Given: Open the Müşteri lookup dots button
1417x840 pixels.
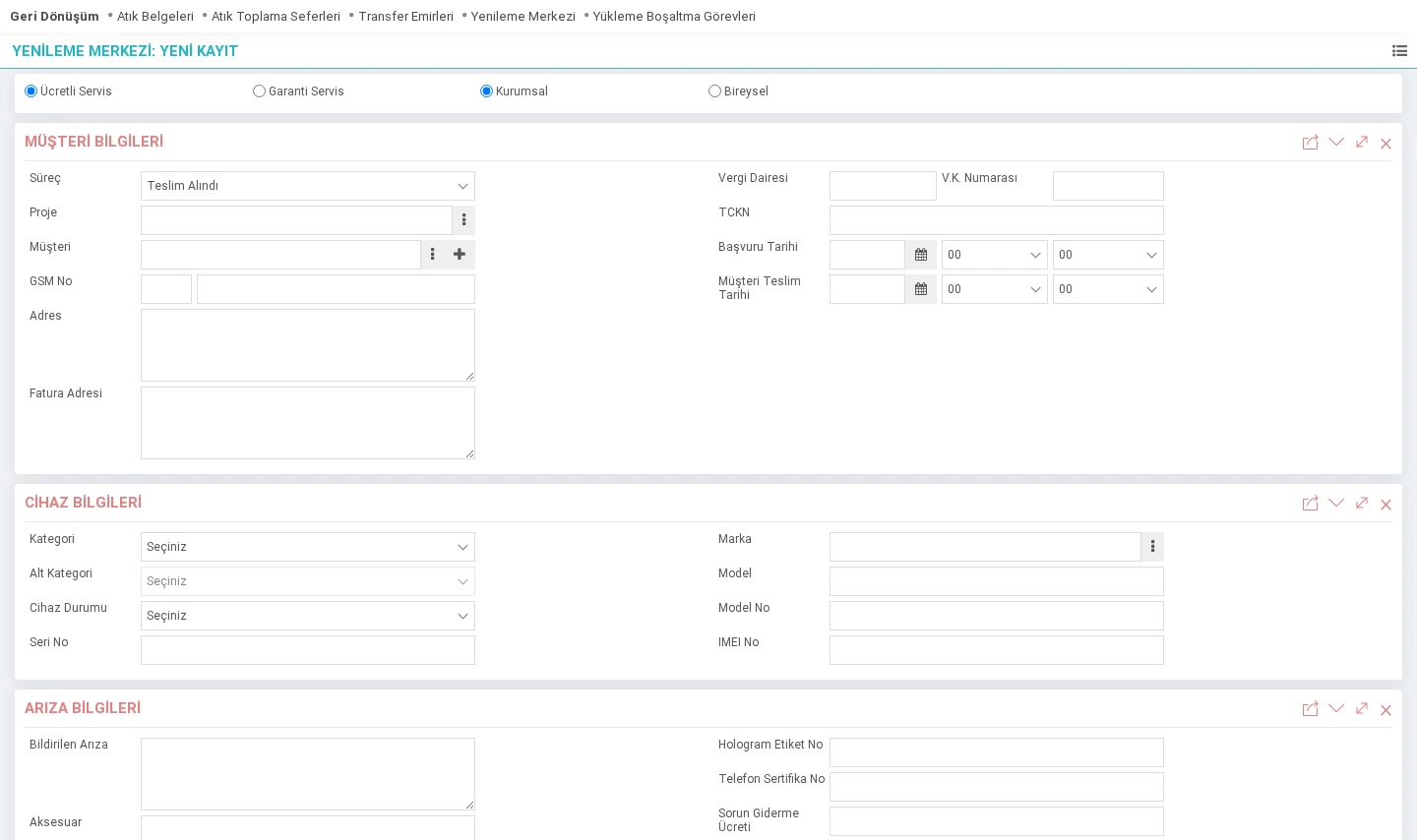Looking at the screenshot, I should 432,255.
